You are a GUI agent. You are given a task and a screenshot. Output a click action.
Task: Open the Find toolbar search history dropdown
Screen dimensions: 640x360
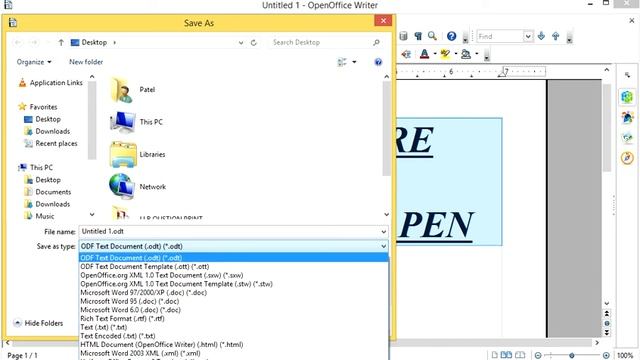[528, 36]
